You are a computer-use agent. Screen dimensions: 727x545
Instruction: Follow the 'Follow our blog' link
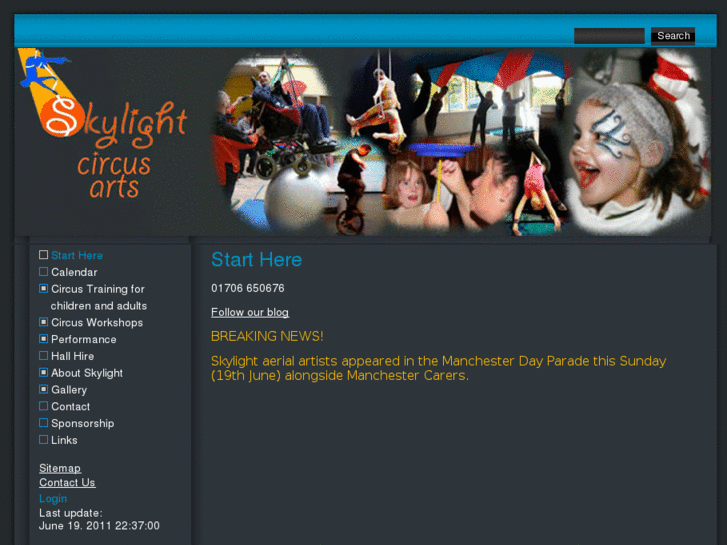point(250,312)
